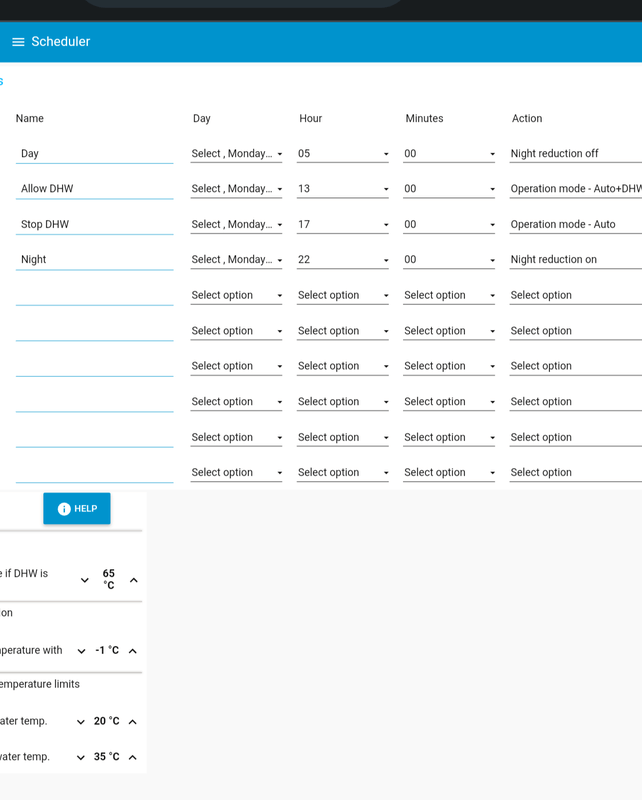Open the Action dropdown 'Night reduction off'

(576, 154)
